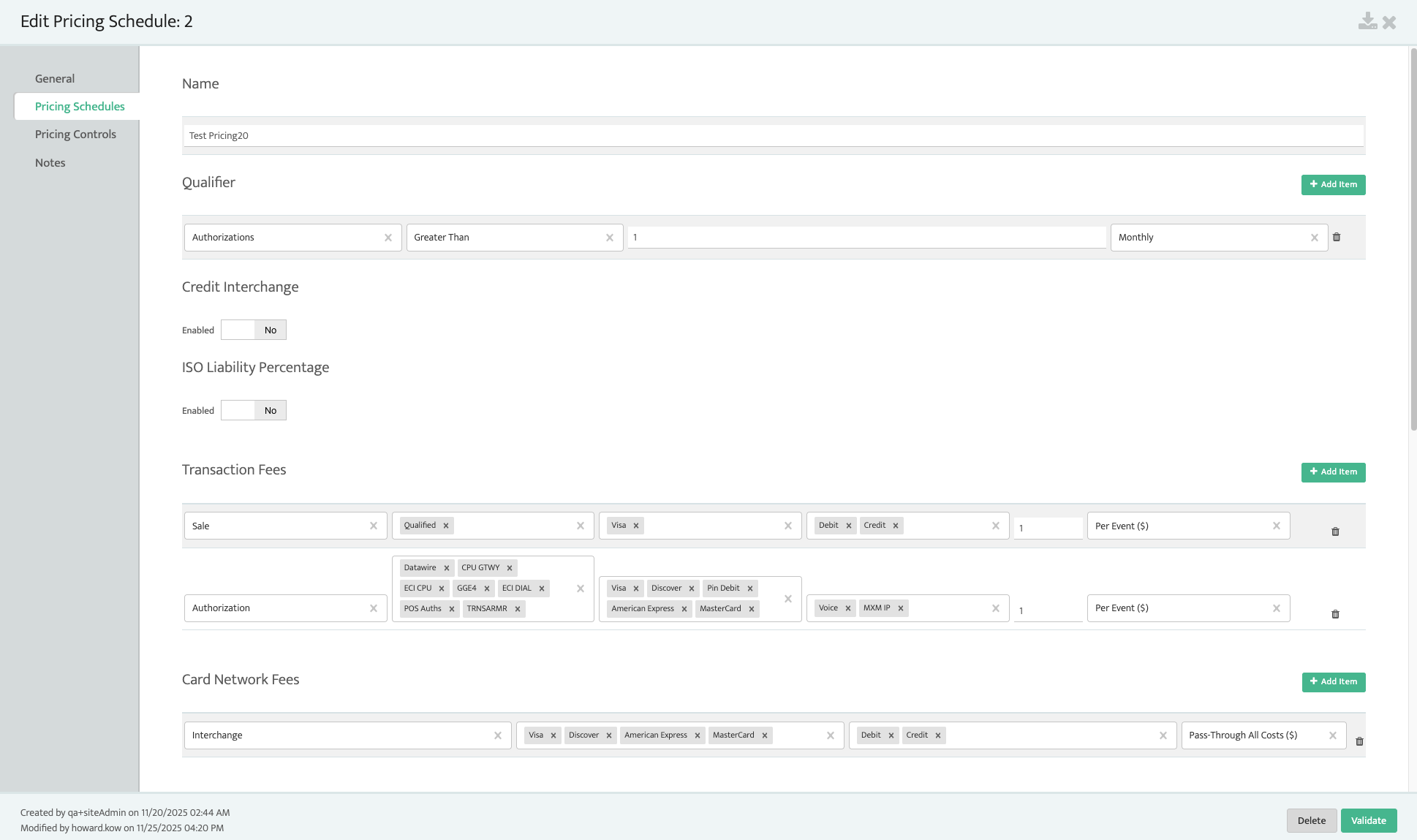Toggle Credit Interchange enabled switch
Image resolution: width=1417 pixels, height=840 pixels.
point(253,330)
